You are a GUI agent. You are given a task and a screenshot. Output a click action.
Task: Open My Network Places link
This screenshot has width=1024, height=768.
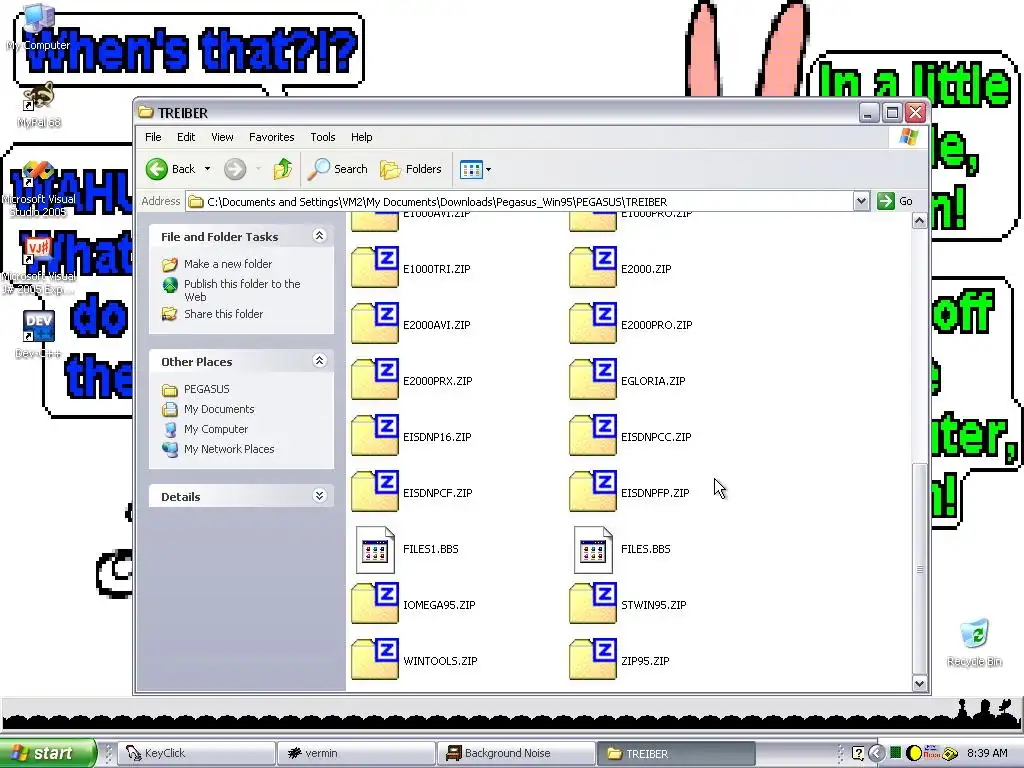pos(229,449)
